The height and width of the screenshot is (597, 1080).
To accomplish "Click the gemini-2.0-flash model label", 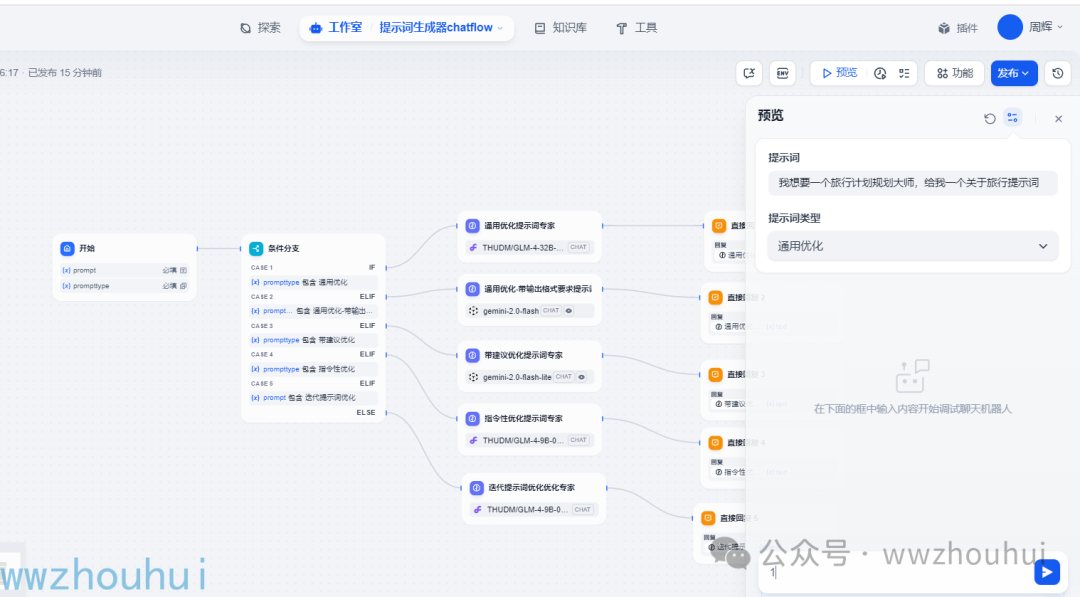I will click(510, 311).
